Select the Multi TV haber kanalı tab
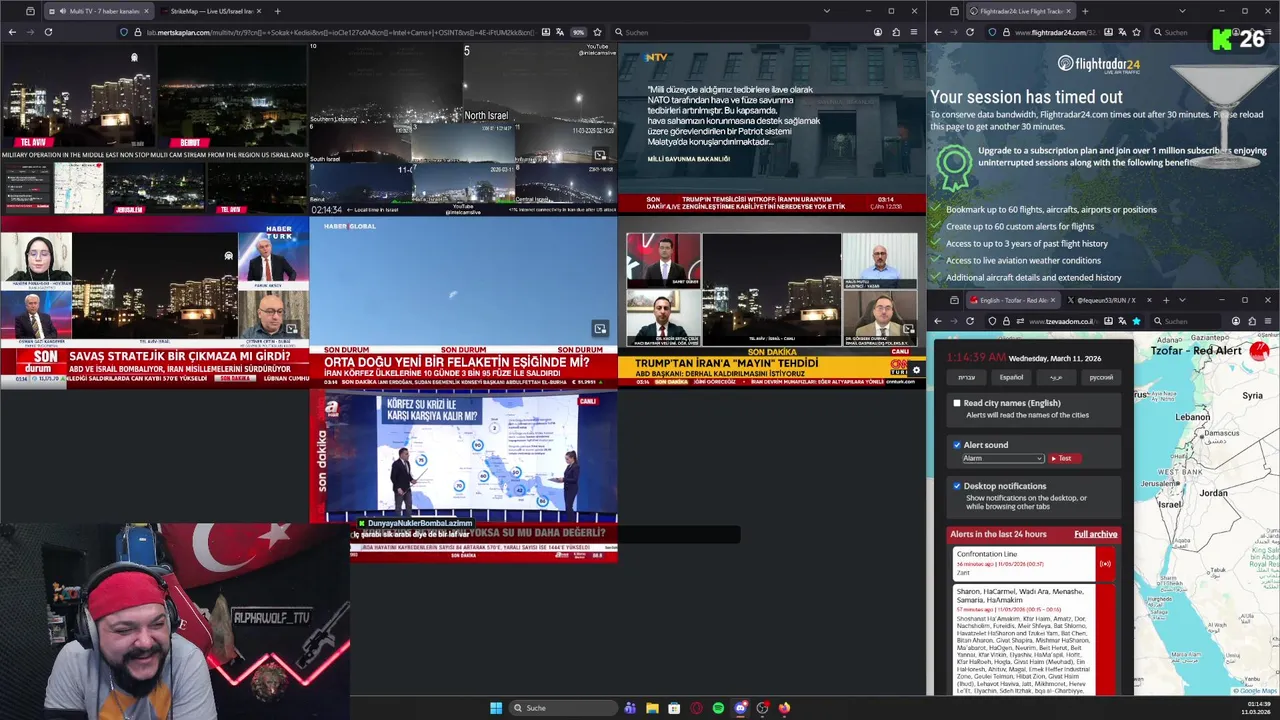 pos(98,11)
